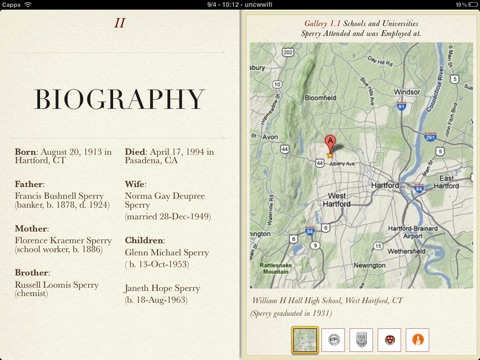Tap the I-291 highway shield on map
This screenshot has width=480, height=360.
(430, 136)
